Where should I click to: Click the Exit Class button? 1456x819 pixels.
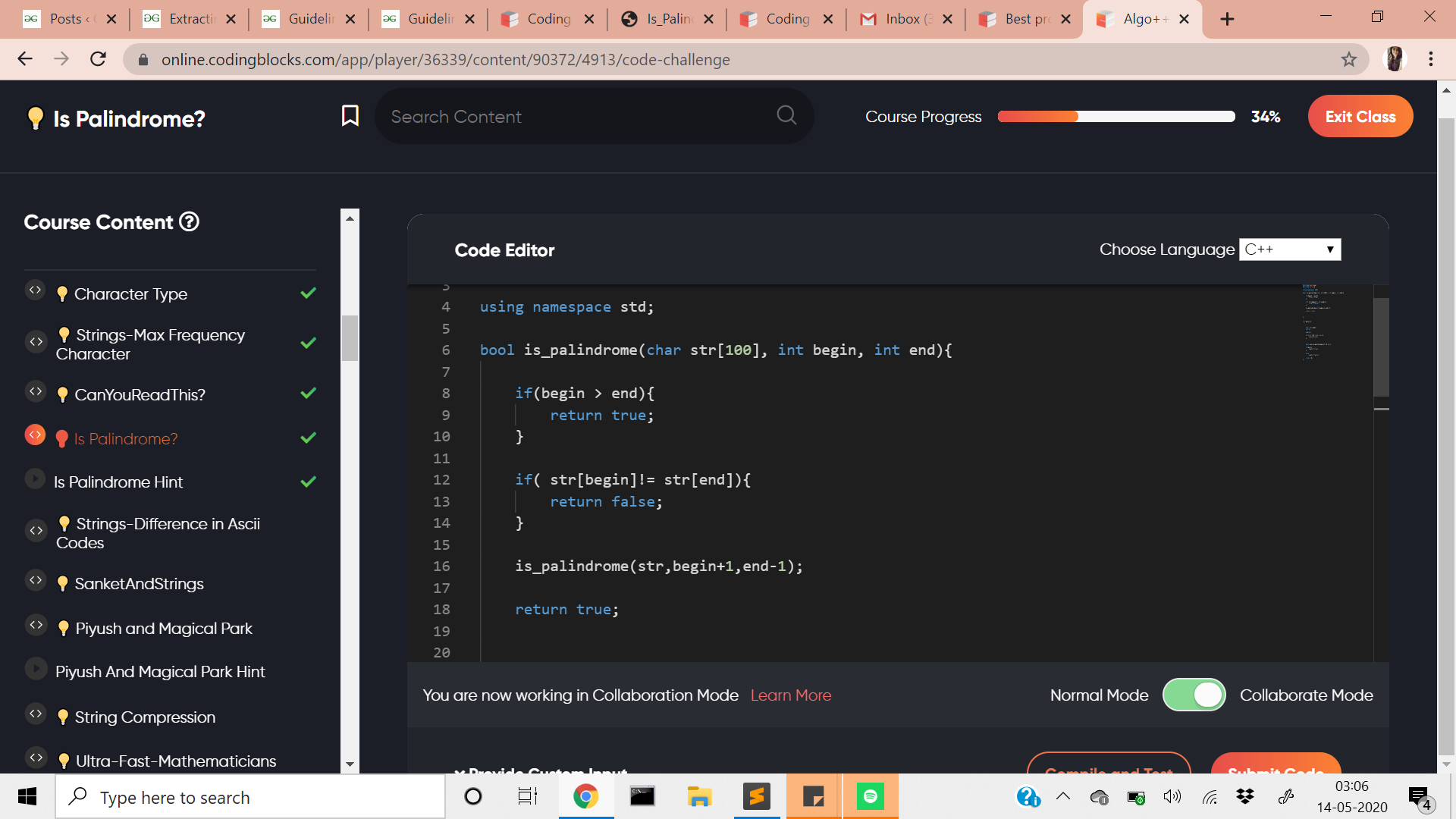pyautogui.click(x=1360, y=117)
